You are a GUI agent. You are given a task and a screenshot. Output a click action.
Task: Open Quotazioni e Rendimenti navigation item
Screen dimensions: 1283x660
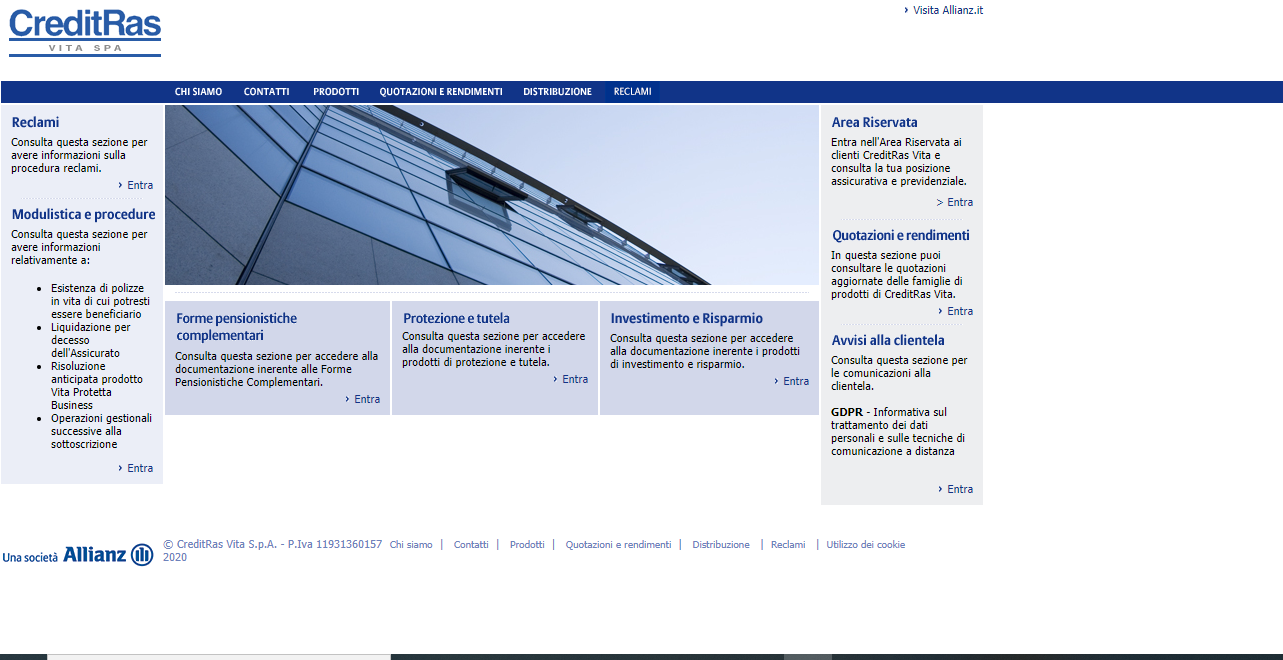pos(440,92)
